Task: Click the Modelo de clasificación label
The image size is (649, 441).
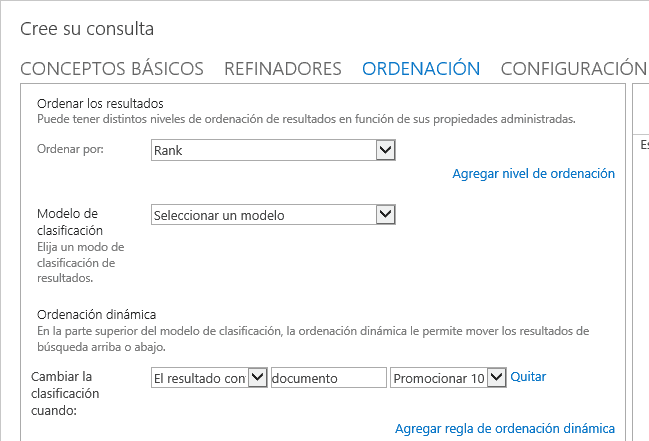Action: coord(70,222)
